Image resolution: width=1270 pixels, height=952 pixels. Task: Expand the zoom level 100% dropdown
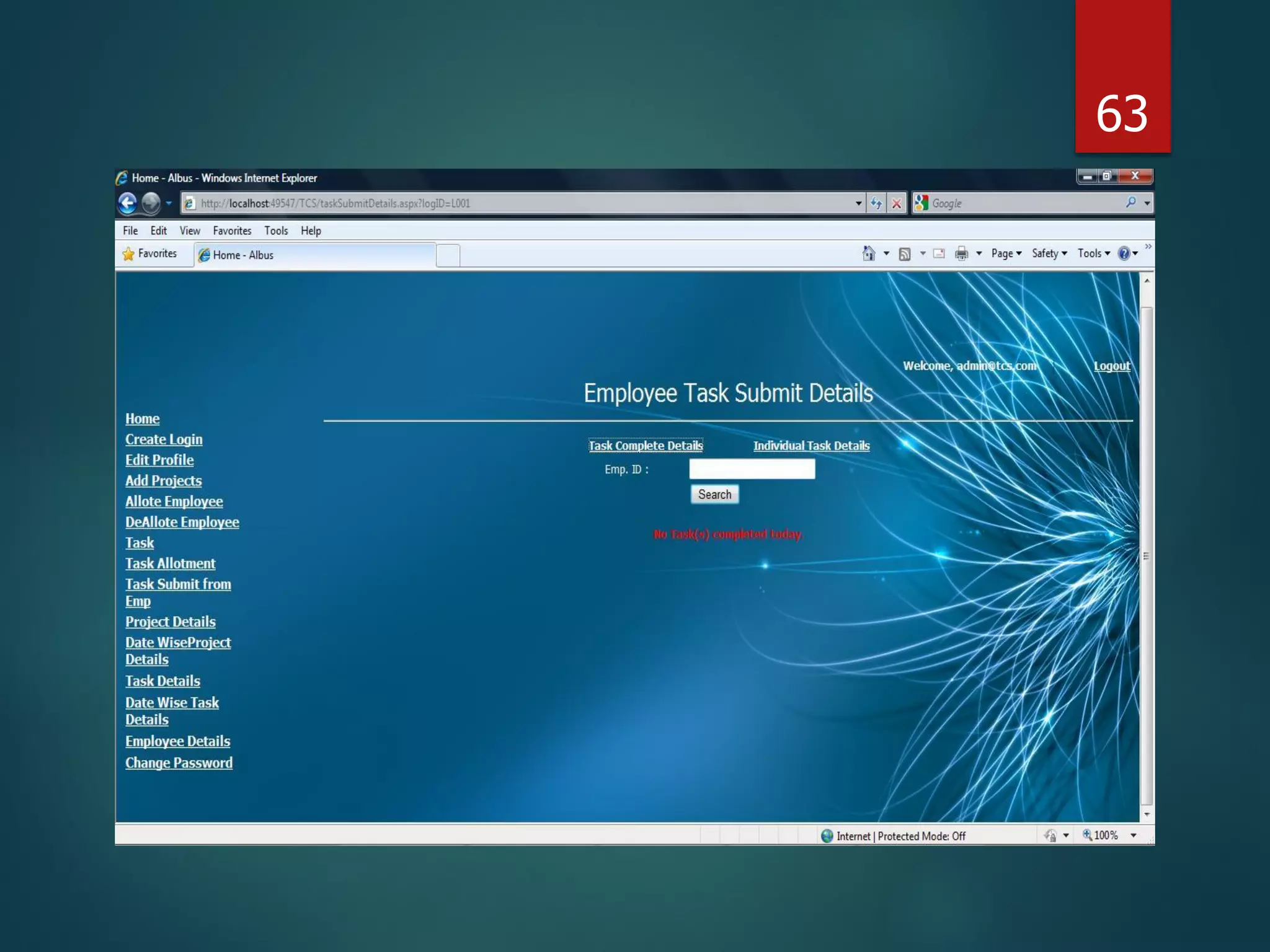point(1133,835)
